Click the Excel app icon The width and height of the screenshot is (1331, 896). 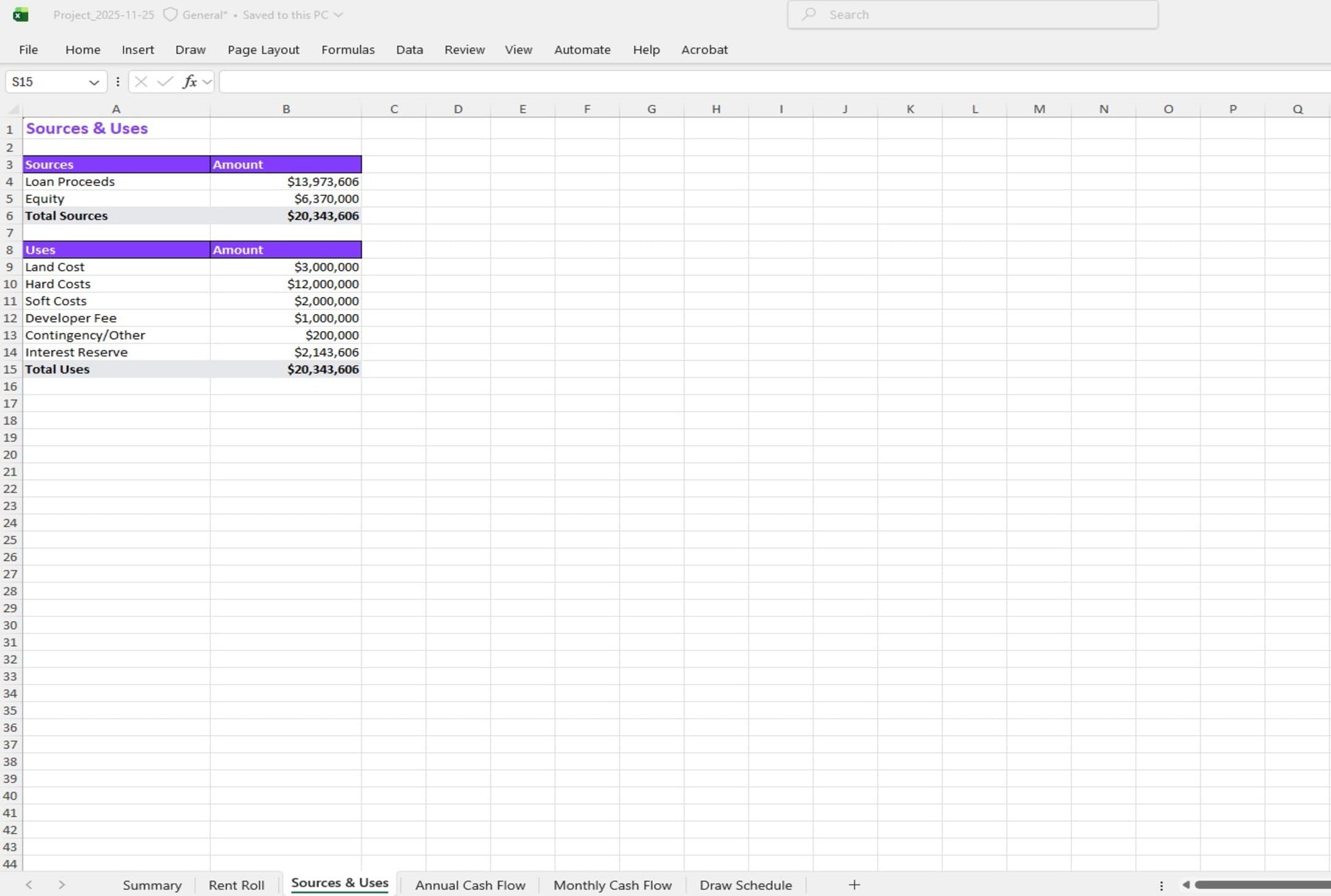[20, 15]
